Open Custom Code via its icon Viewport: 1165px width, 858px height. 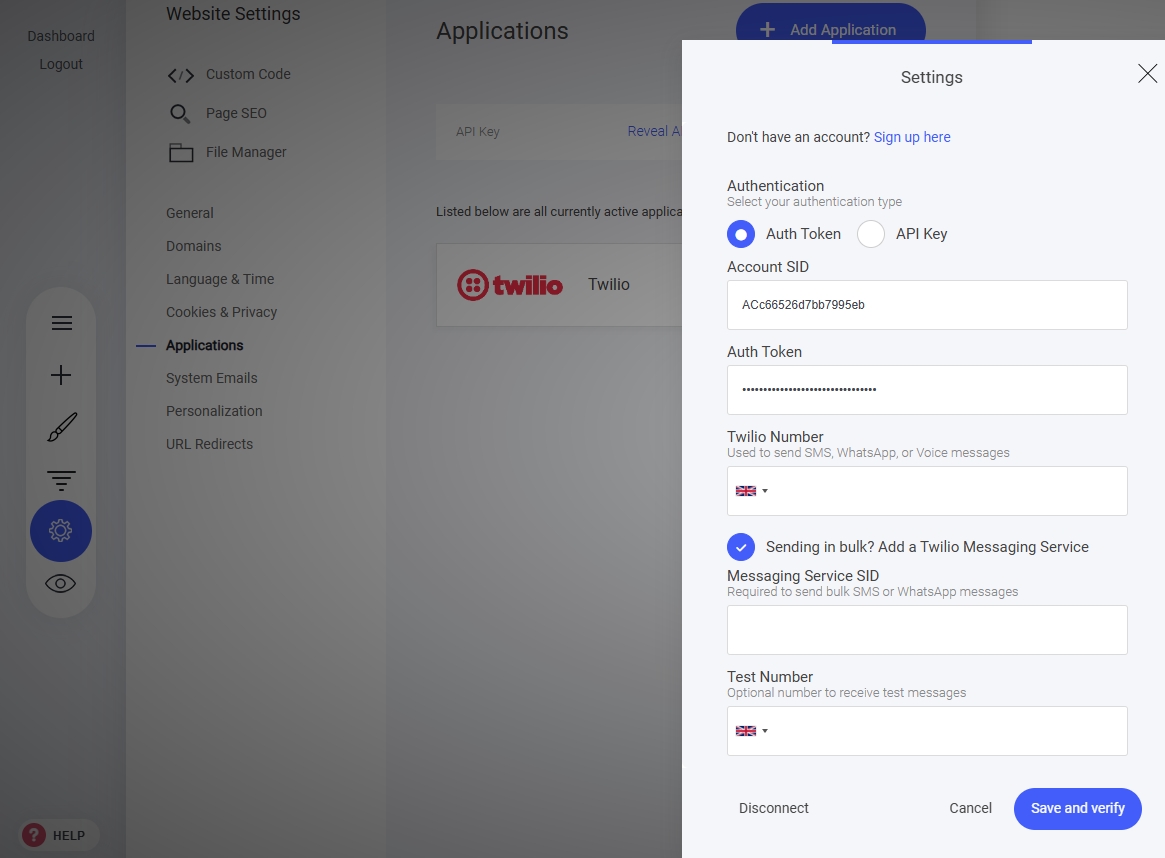(x=180, y=75)
